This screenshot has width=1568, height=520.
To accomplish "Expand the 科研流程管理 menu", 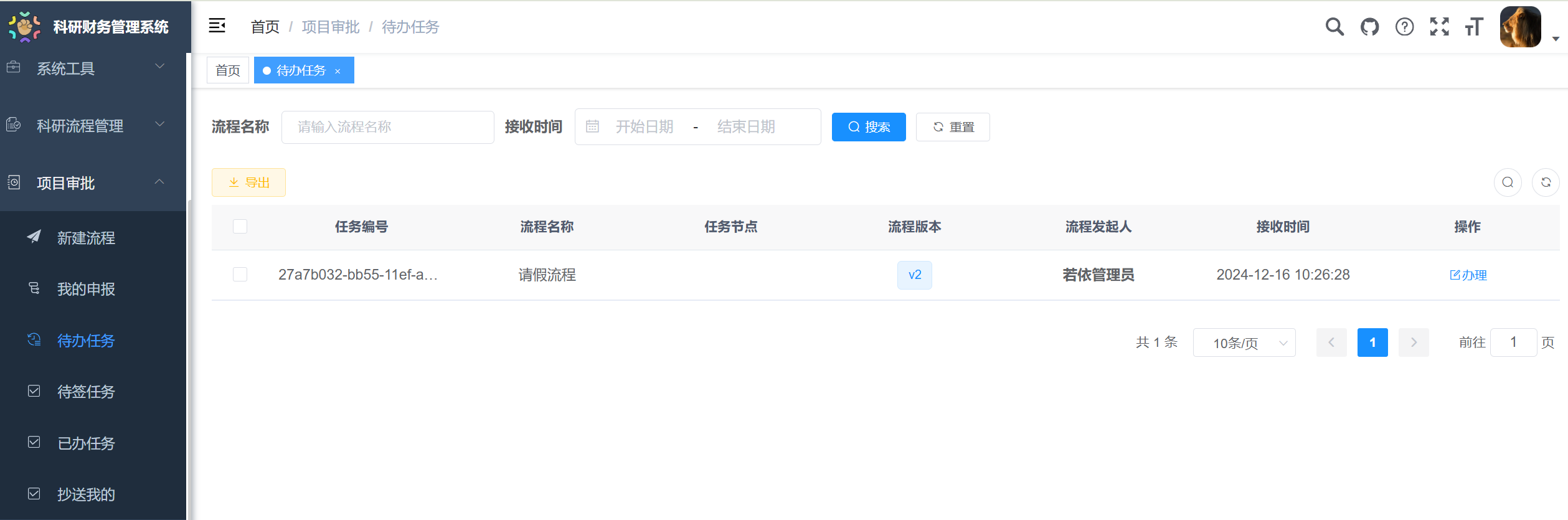I will click(x=93, y=125).
